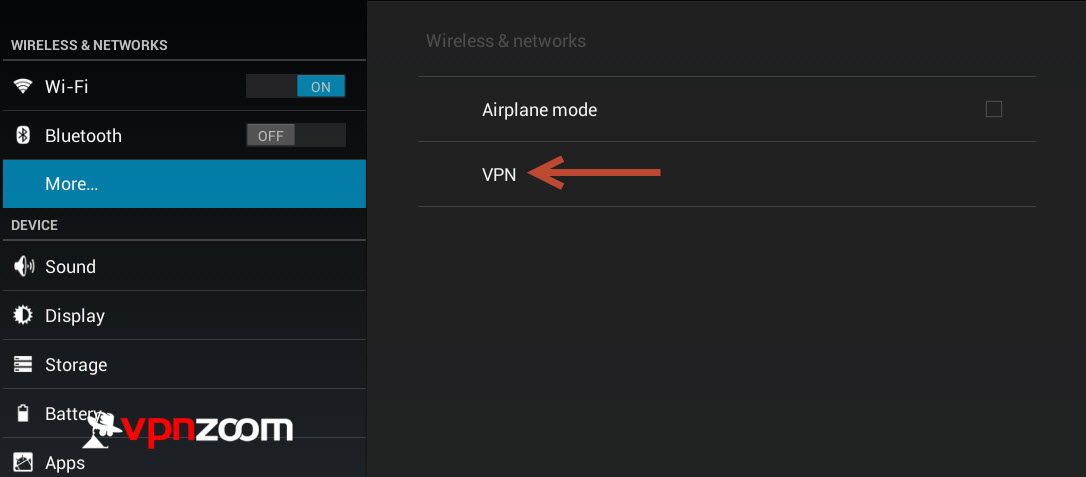The image size is (1086, 477).
Task: Open the VPN settings option
Action: (x=727, y=174)
